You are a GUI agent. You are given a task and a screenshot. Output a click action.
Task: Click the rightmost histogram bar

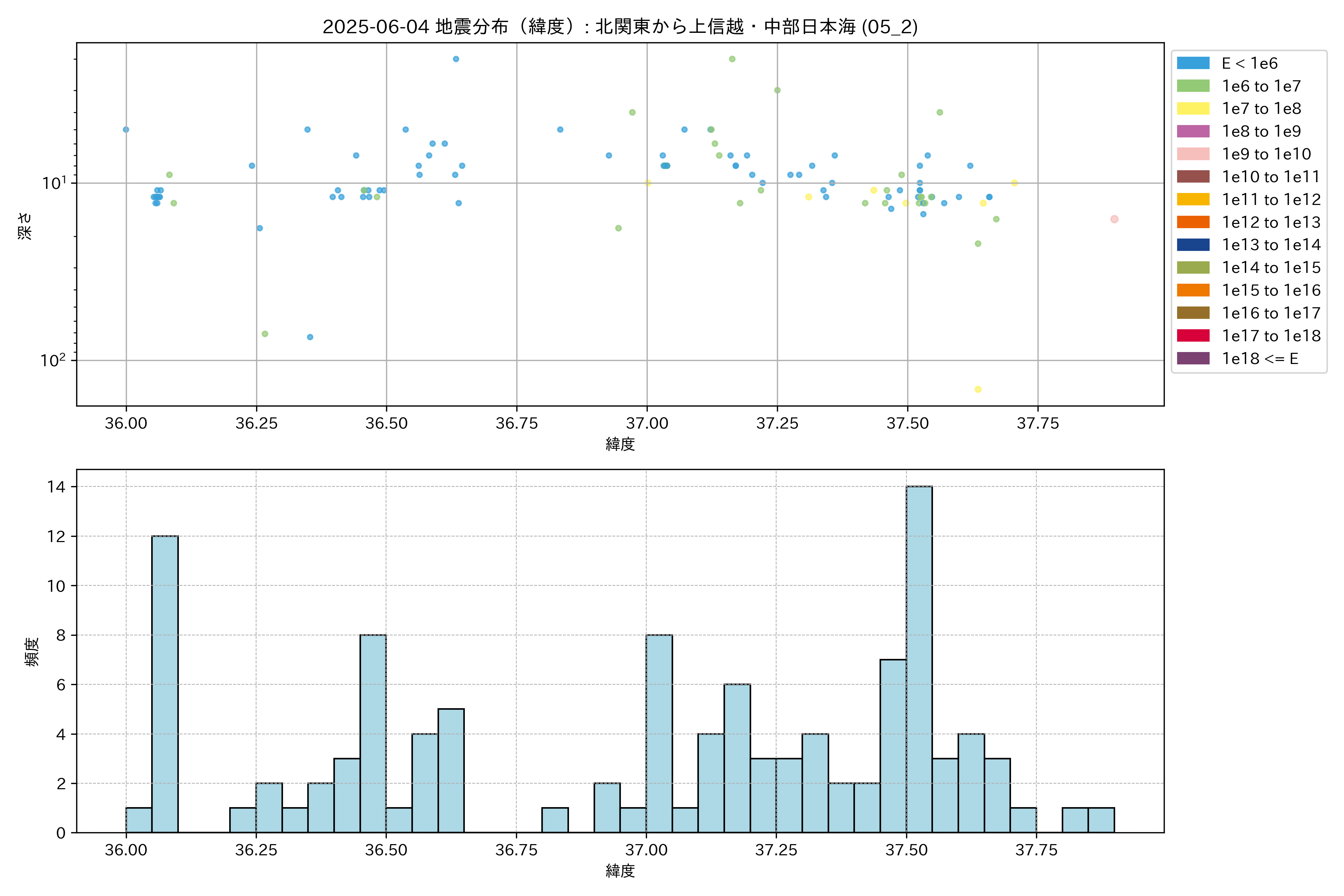[1101, 820]
